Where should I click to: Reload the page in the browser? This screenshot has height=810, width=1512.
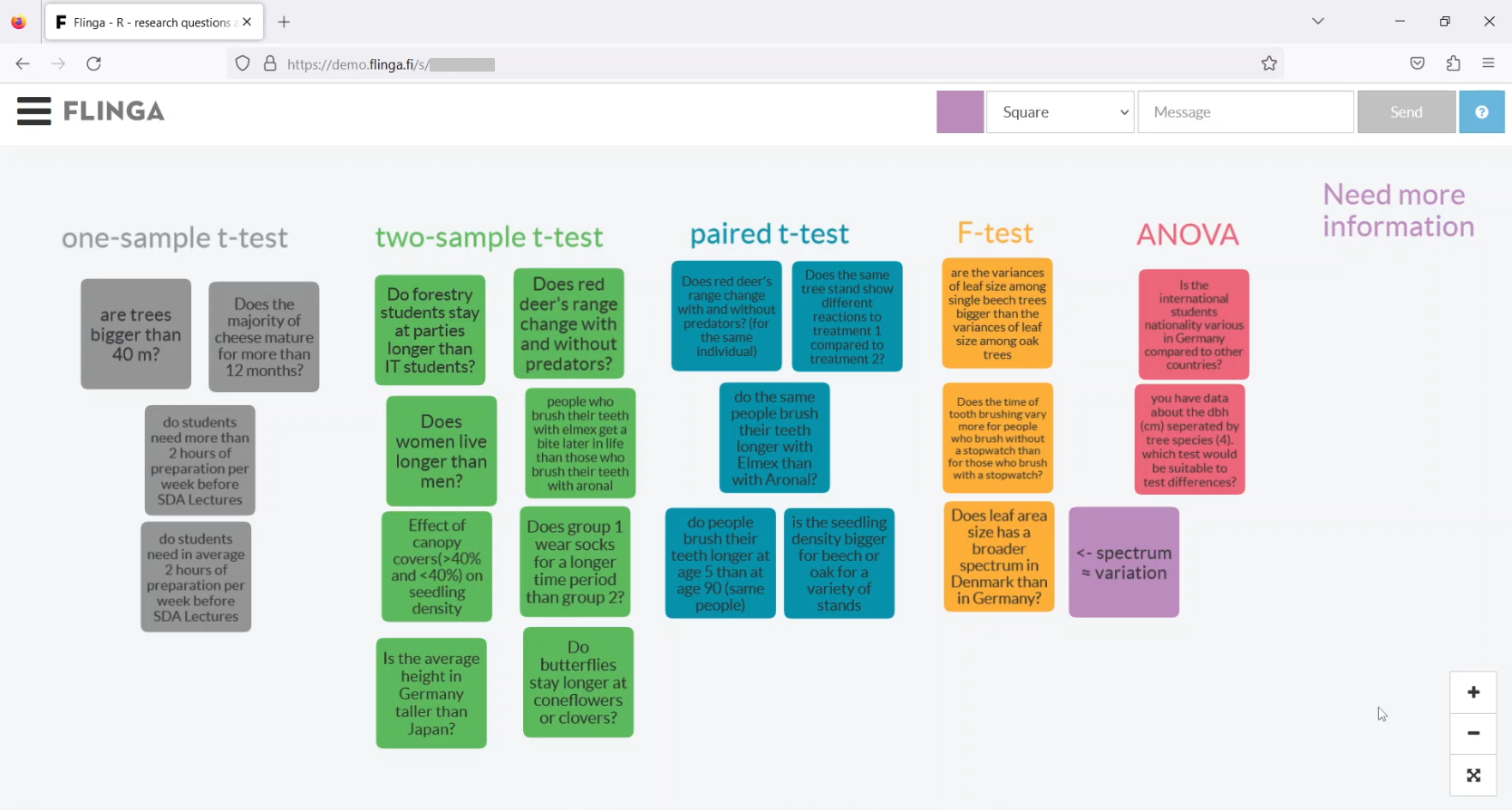click(94, 63)
